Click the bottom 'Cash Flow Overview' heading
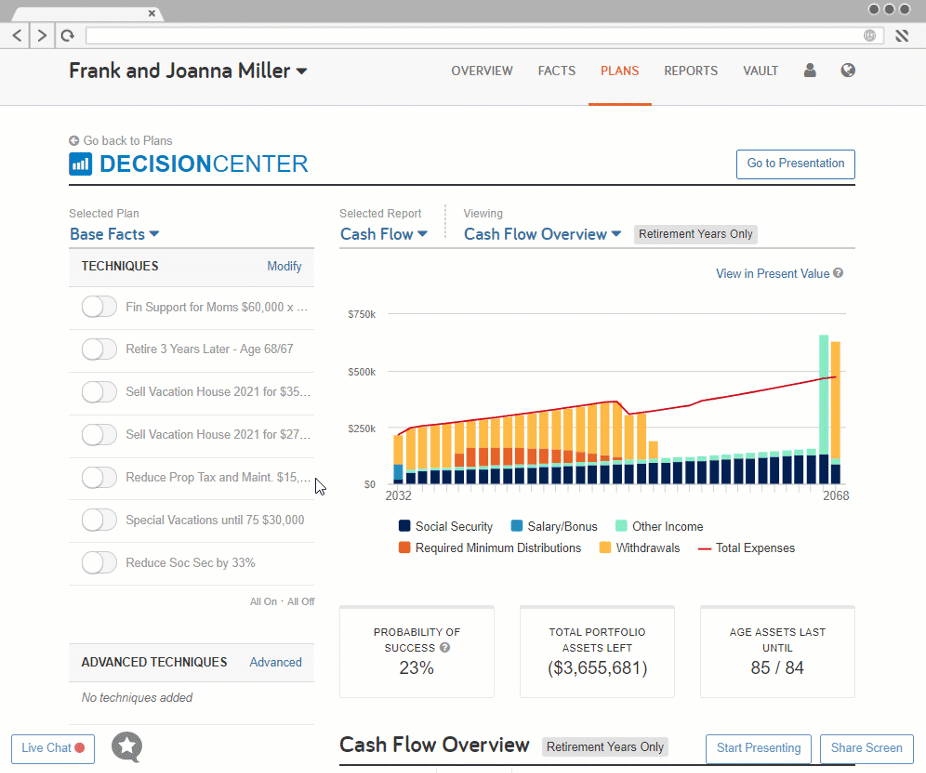 coord(434,745)
